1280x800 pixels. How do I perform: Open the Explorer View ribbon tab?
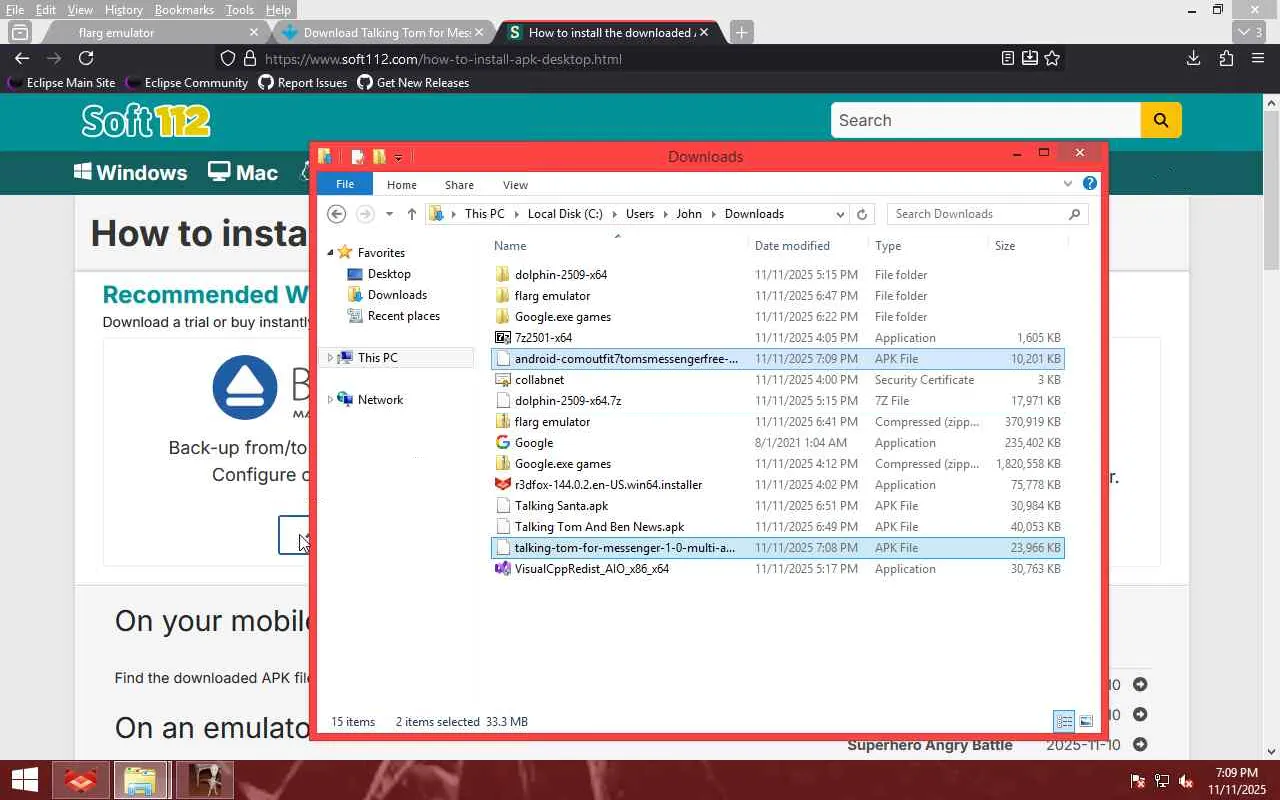[x=515, y=185]
